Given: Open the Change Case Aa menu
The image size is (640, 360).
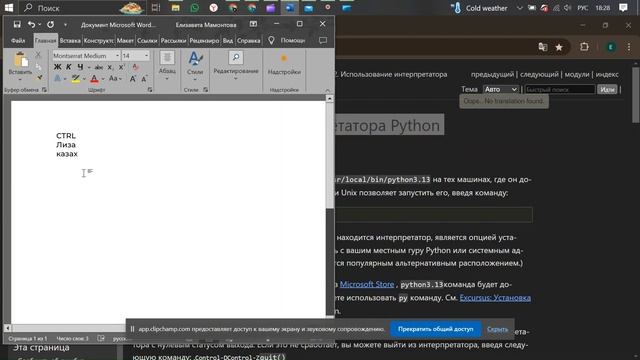Looking at the screenshot, I should pos(115,78).
